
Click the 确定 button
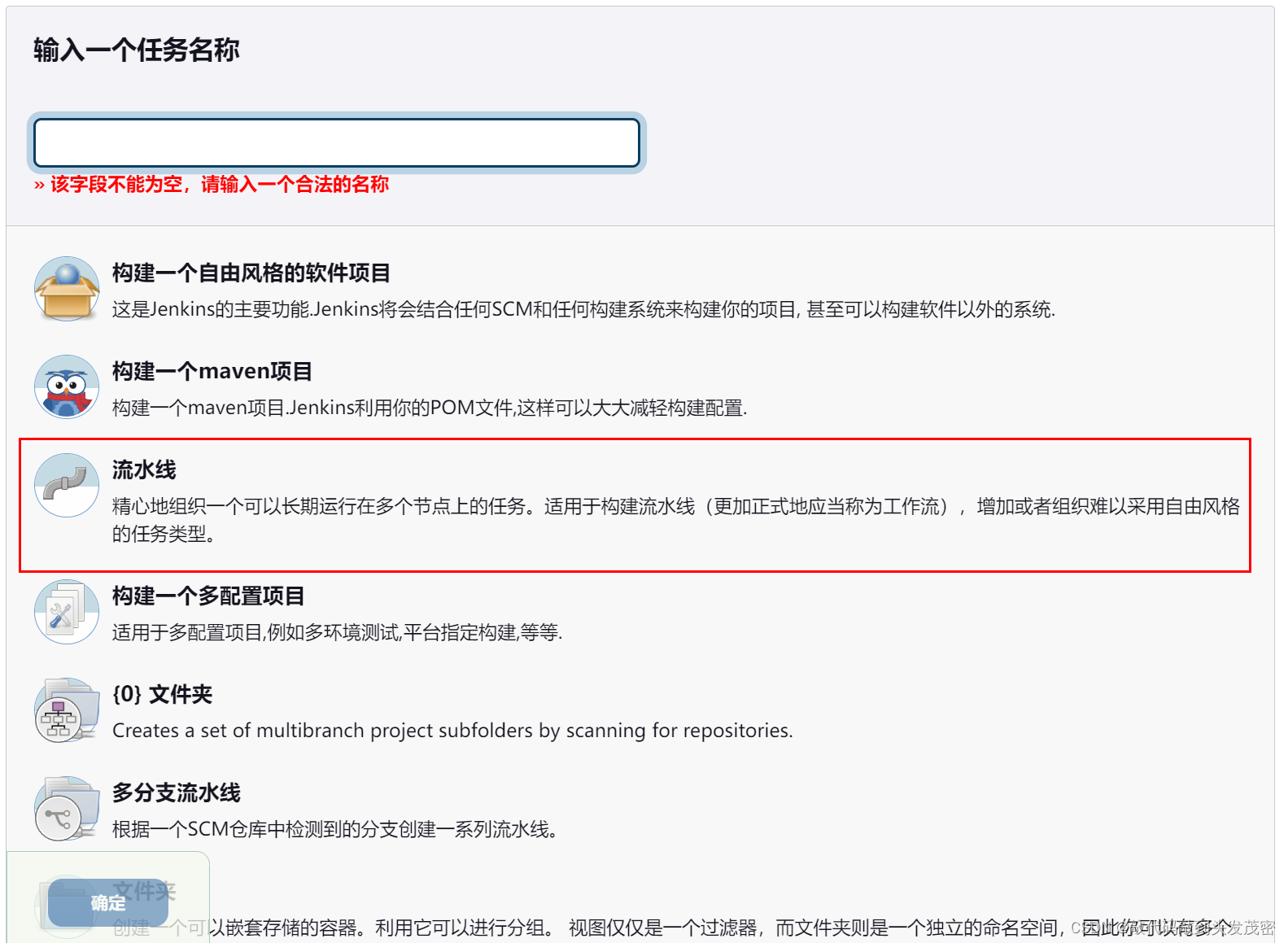[108, 902]
